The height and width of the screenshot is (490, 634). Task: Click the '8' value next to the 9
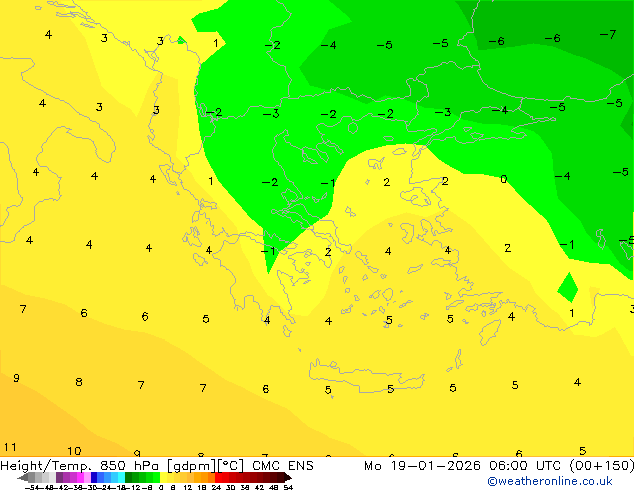[79, 382]
